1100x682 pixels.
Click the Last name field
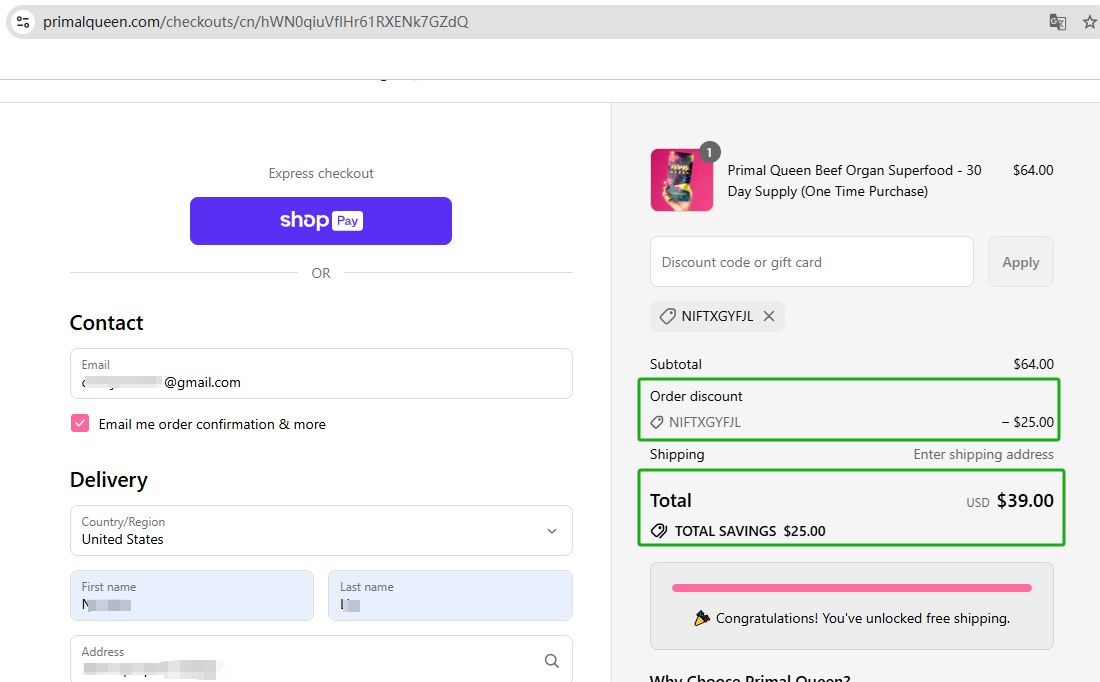(x=450, y=595)
